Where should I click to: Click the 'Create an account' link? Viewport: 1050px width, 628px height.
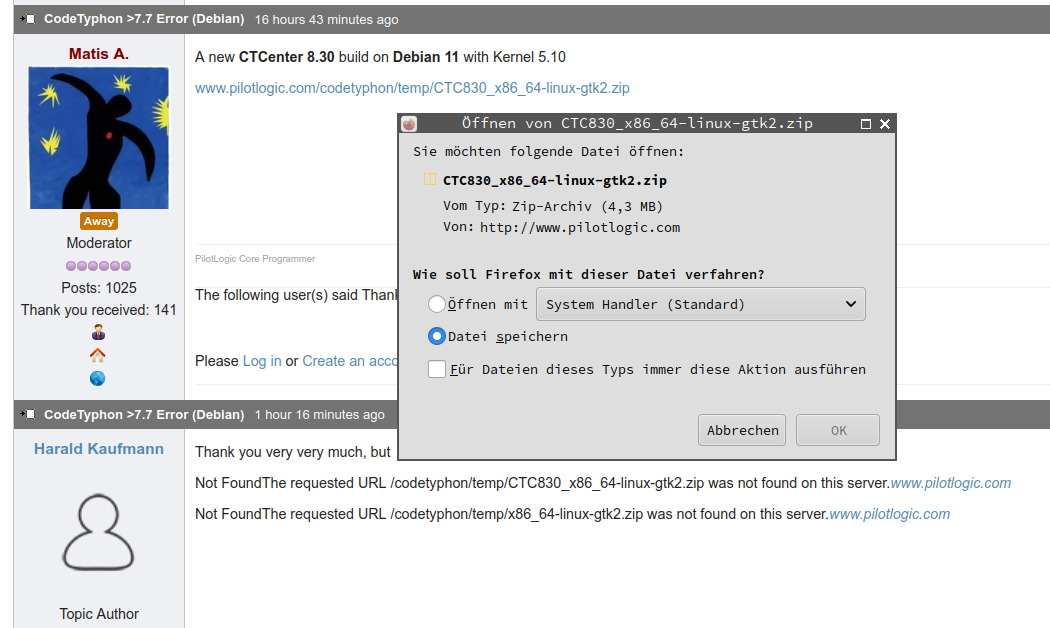tap(350, 361)
